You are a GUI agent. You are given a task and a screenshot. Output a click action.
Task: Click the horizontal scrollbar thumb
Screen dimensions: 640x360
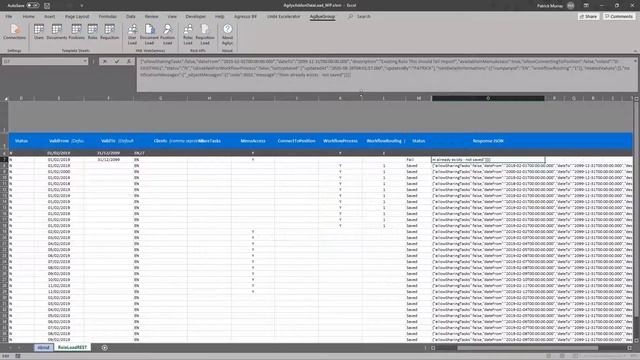527,348
